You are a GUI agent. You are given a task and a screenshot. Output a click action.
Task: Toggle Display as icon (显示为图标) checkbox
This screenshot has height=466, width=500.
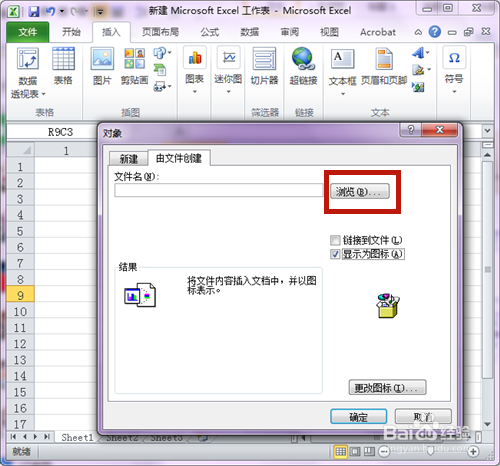[x=335, y=254]
